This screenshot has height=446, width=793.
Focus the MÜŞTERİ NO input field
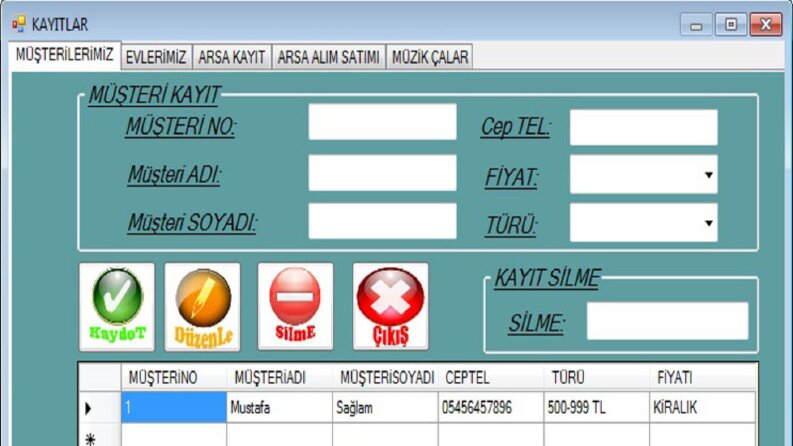tap(382, 122)
